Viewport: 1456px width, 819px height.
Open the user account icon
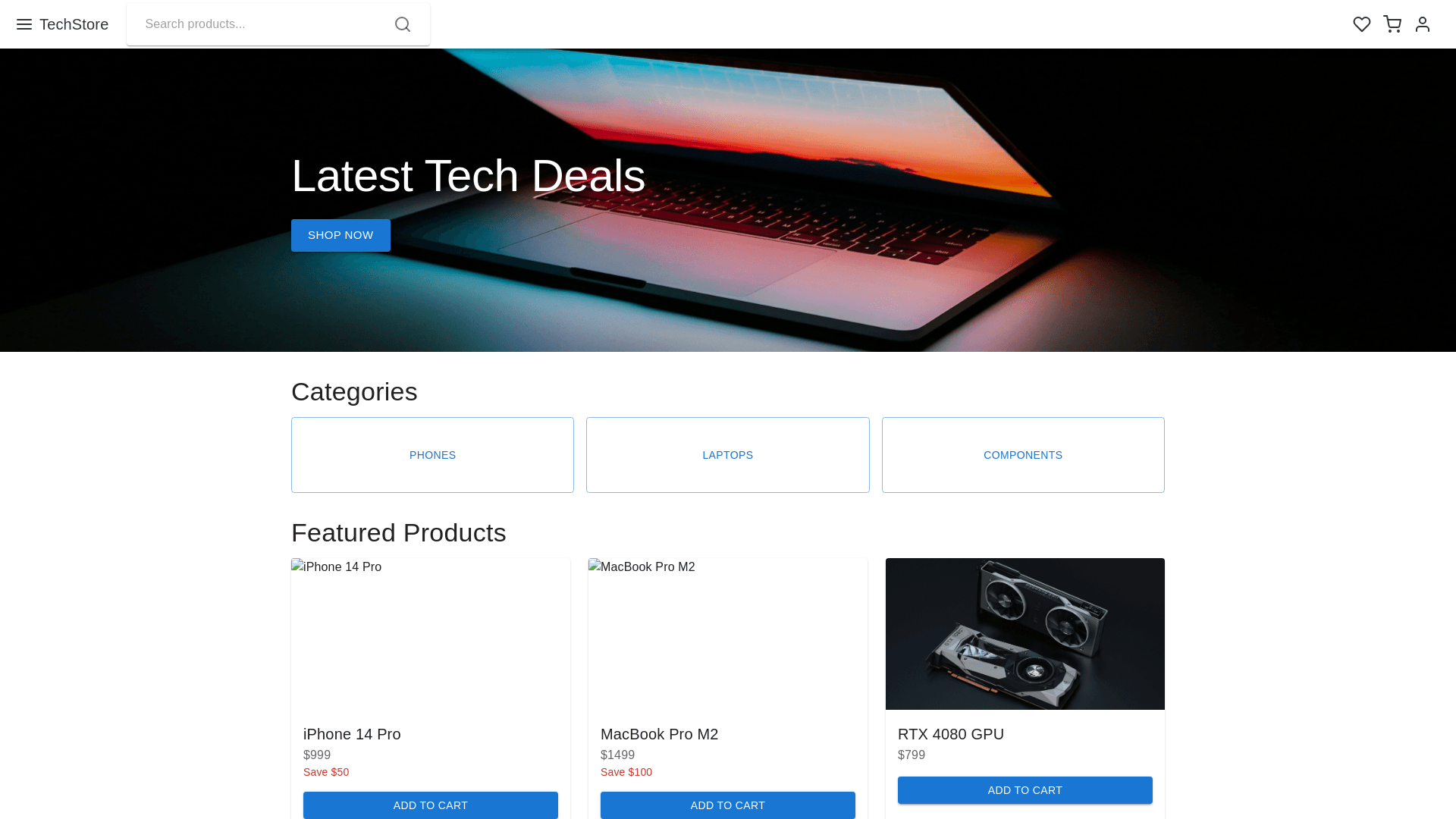click(x=1423, y=24)
